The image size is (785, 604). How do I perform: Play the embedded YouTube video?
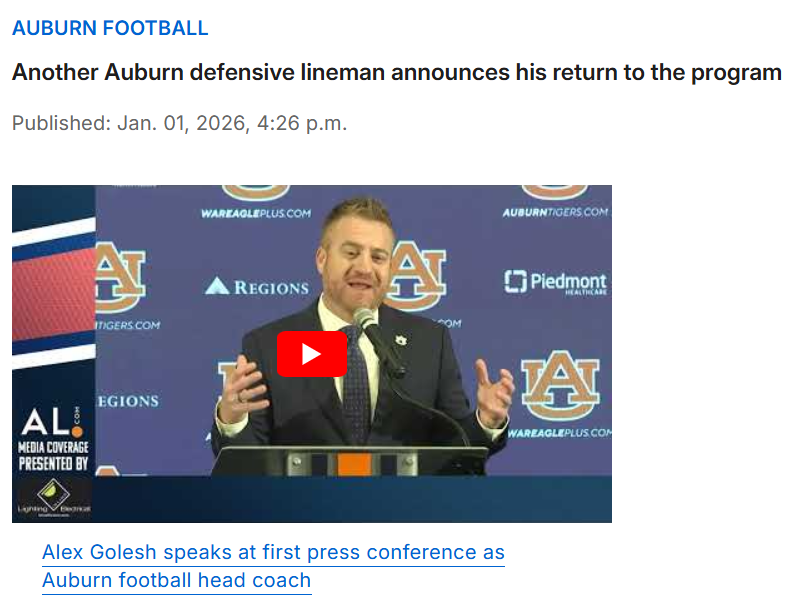tap(311, 354)
